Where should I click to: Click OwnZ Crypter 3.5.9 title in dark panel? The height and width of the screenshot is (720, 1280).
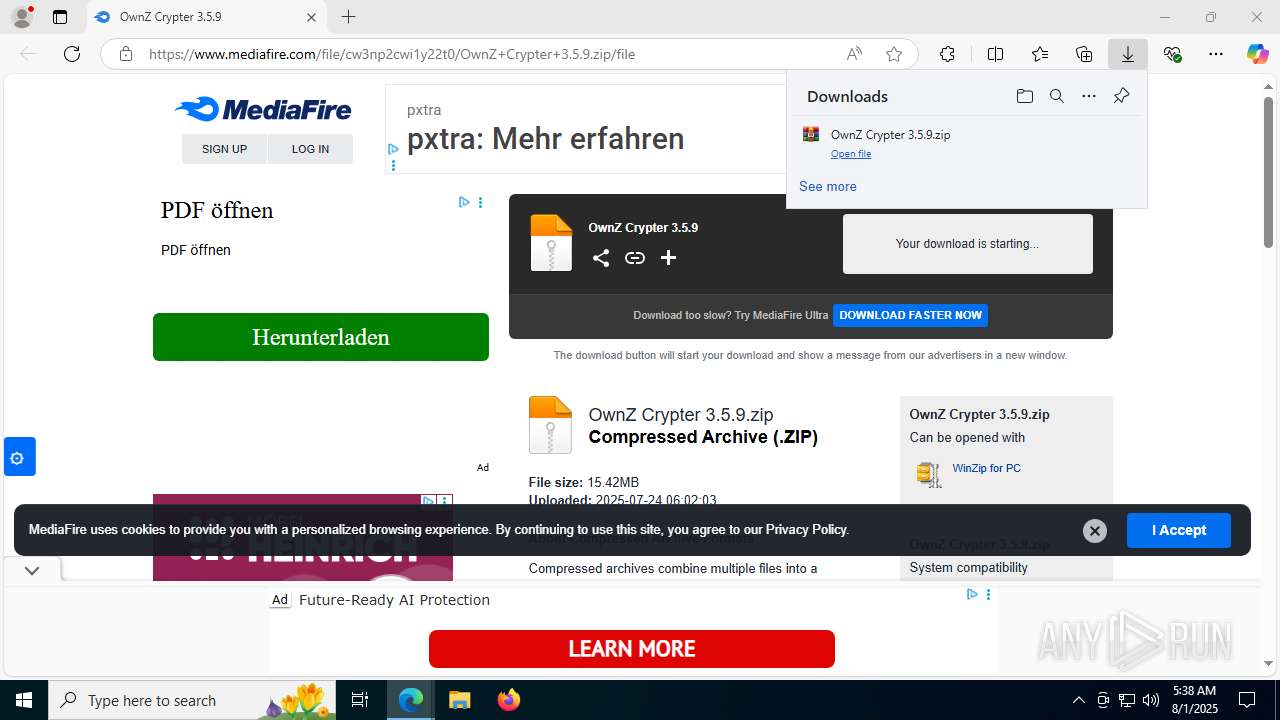643,228
